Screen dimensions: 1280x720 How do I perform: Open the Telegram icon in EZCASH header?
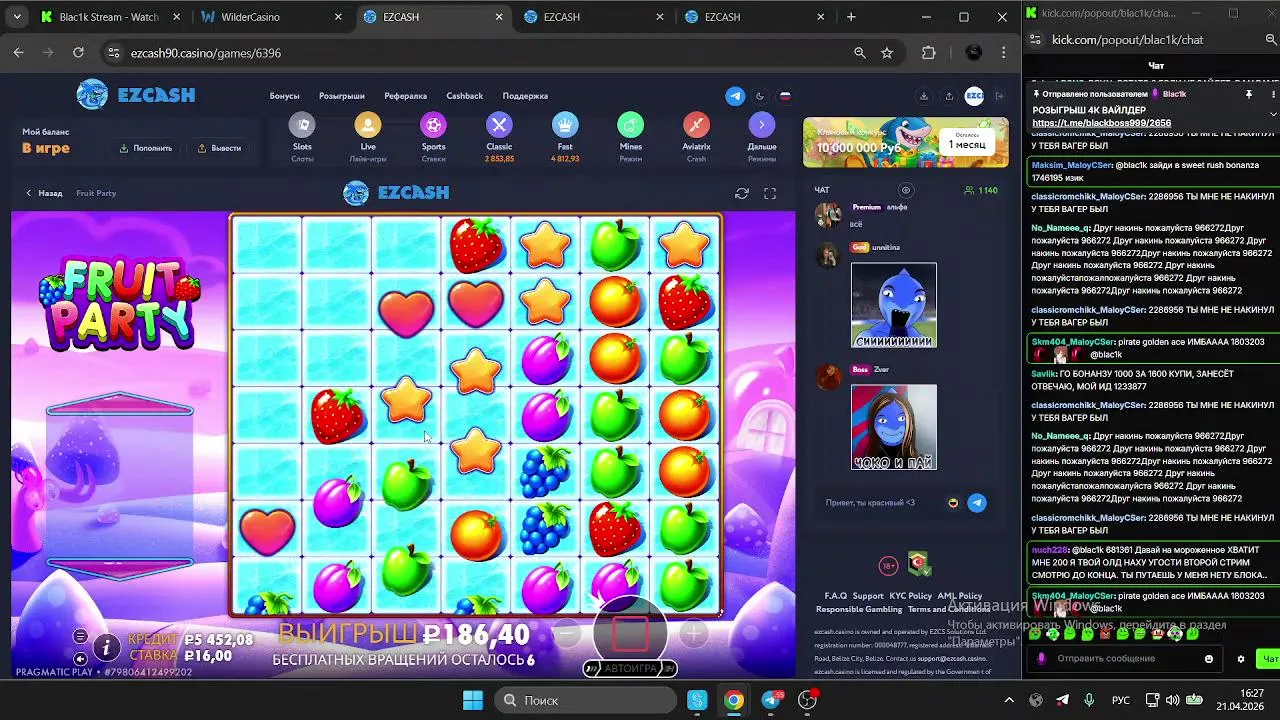[x=735, y=96]
